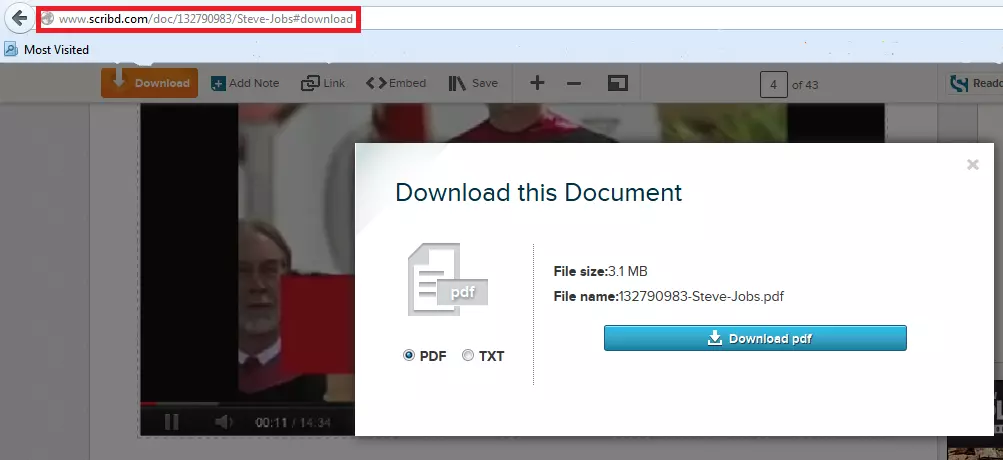Image resolution: width=1003 pixels, height=460 pixels.
Task: Click the 'of 43' page count text
Action: coord(805,84)
